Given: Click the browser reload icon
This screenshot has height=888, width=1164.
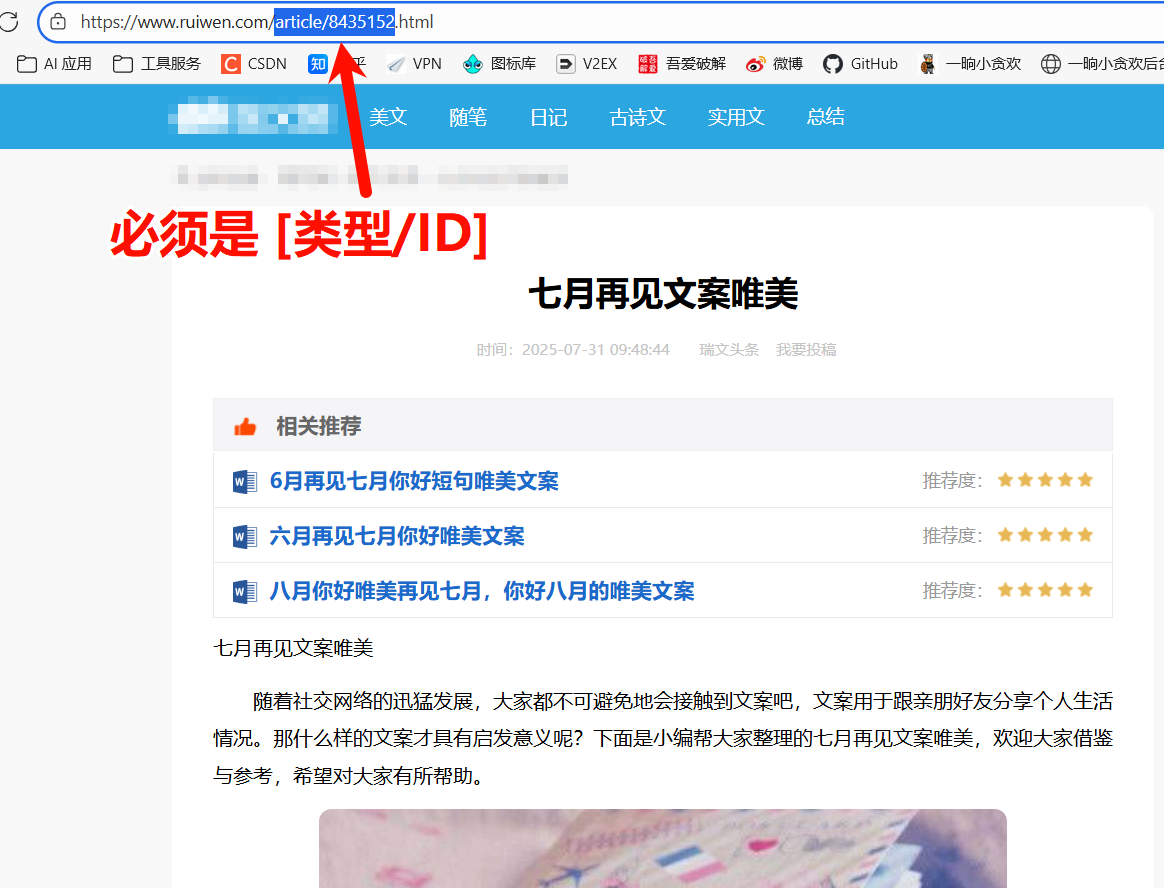Looking at the screenshot, I should pos(8,21).
